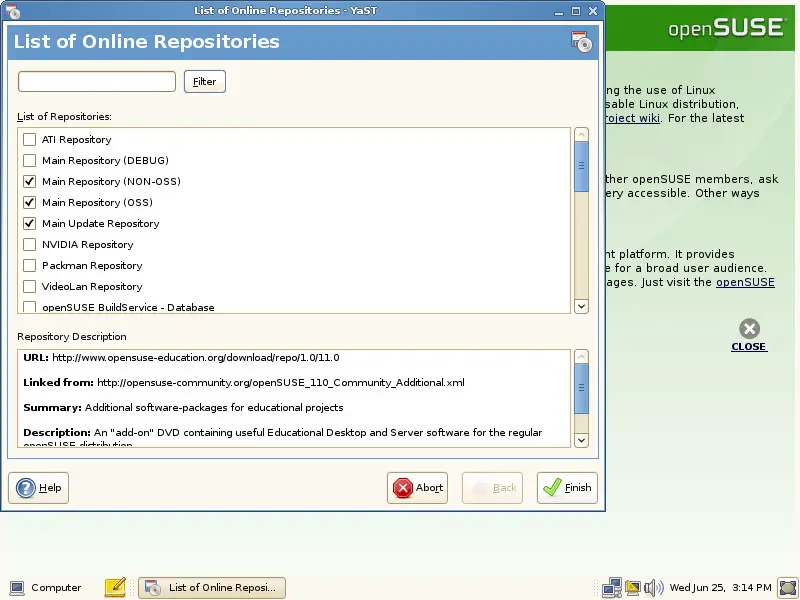Click the clock showing Wed Jun 25

(720, 588)
